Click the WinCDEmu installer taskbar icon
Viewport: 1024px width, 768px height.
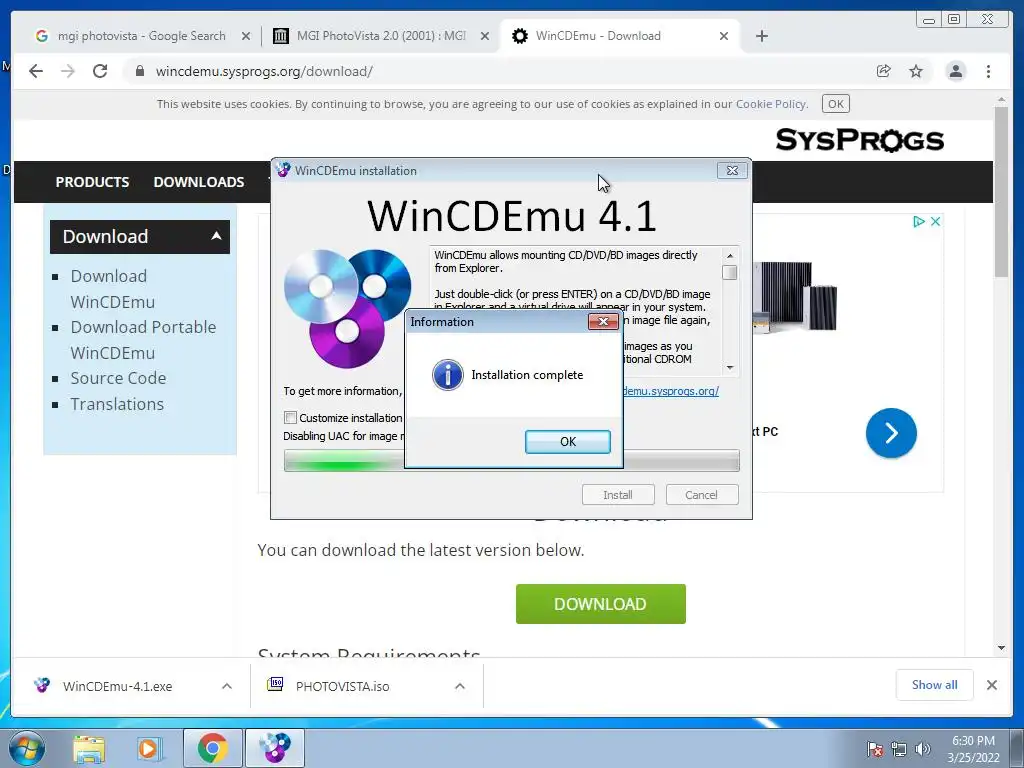pyautogui.click(x=274, y=748)
